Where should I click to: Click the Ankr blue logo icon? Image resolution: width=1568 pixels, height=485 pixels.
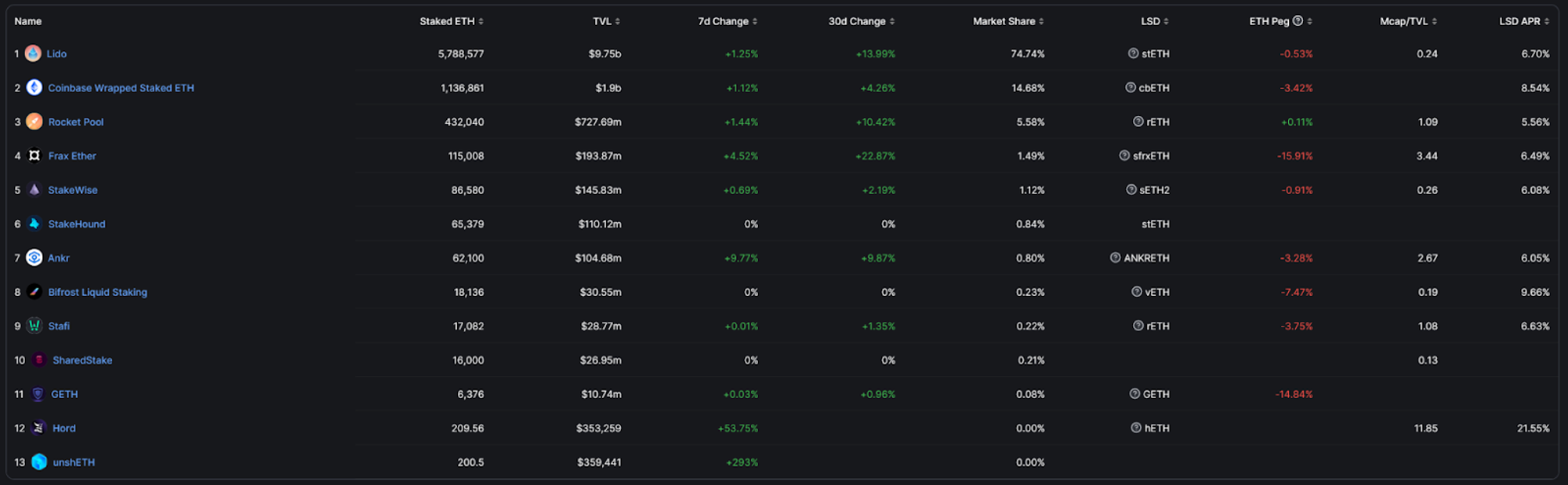[x=34, y=257]
